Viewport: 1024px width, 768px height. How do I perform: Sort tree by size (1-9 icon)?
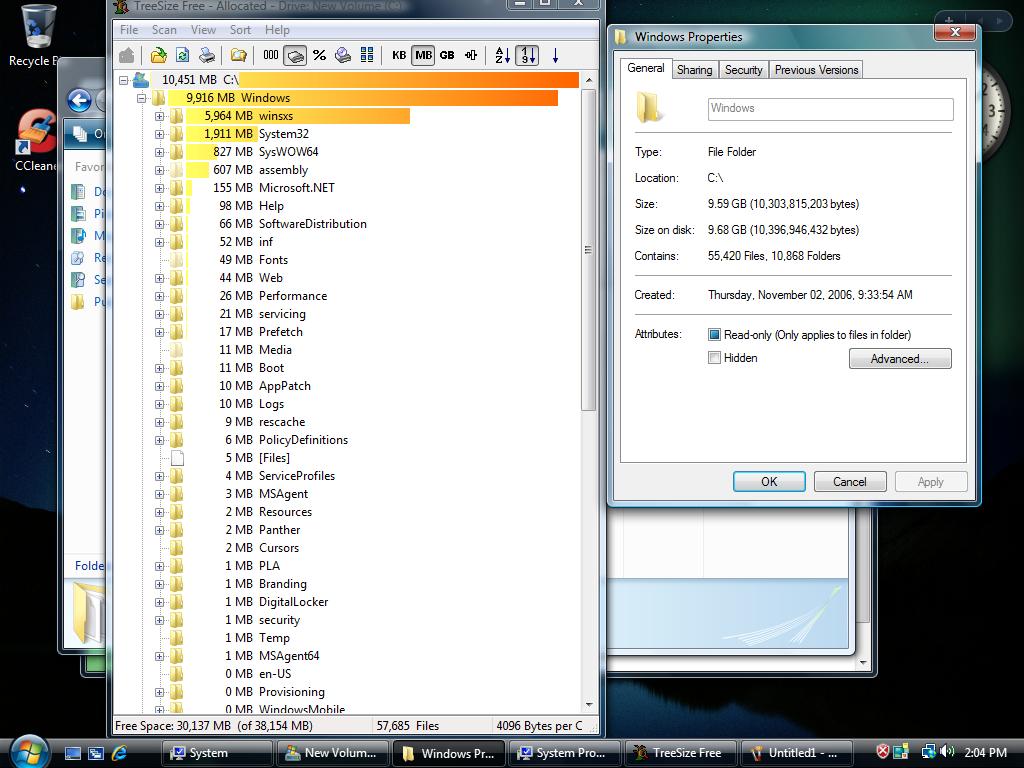[x=527, y=56]
